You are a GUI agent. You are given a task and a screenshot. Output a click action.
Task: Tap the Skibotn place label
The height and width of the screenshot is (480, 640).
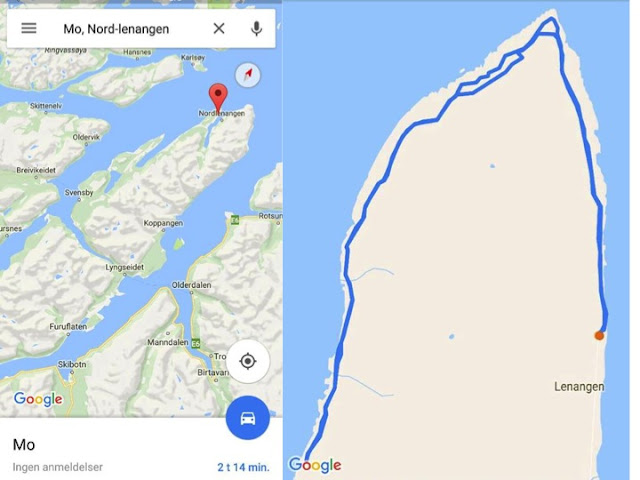72,364
